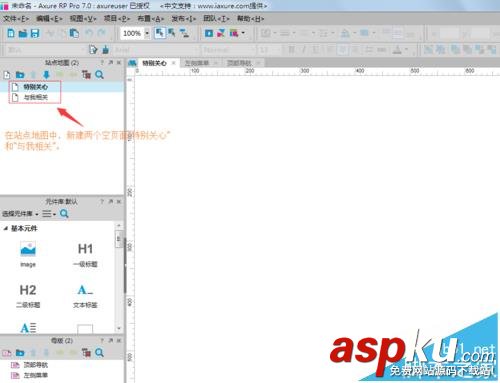Add a new page in sitemap panel

(7, 75)
